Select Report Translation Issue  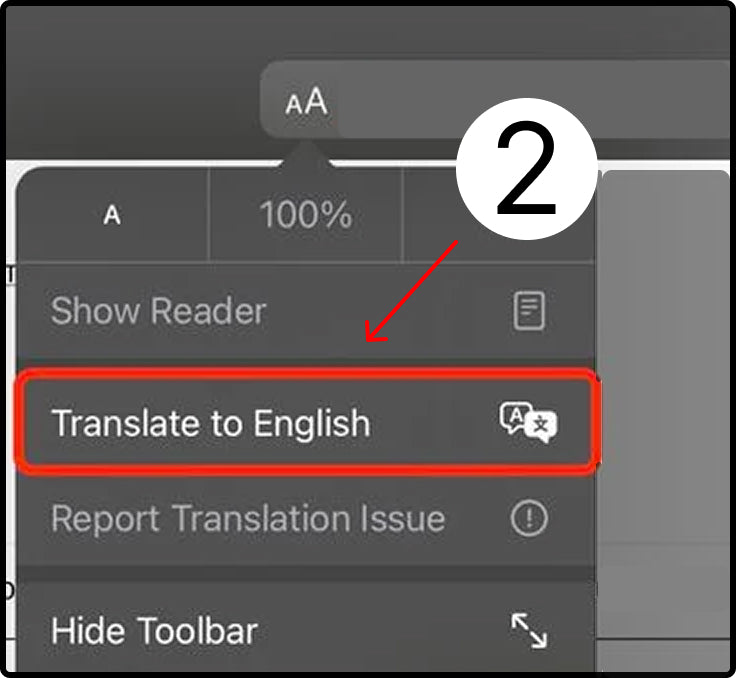[x=247, y=518]
